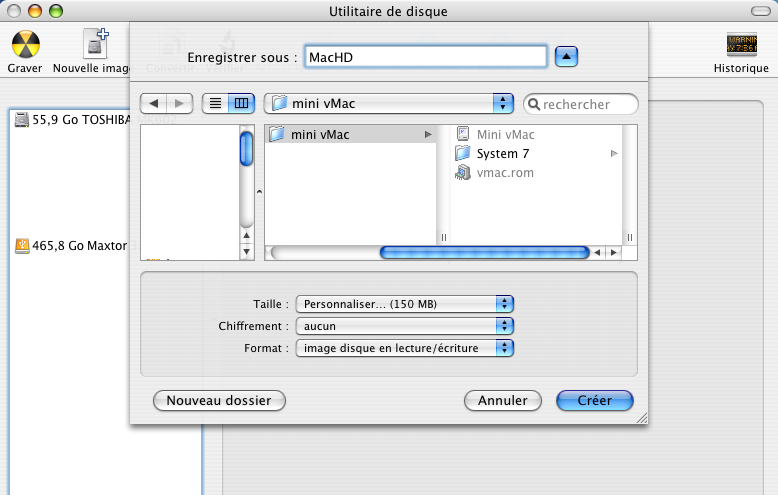Open the mini vMac location dropdown
This screenshot has width=778, height=495.
coord(389,104)
